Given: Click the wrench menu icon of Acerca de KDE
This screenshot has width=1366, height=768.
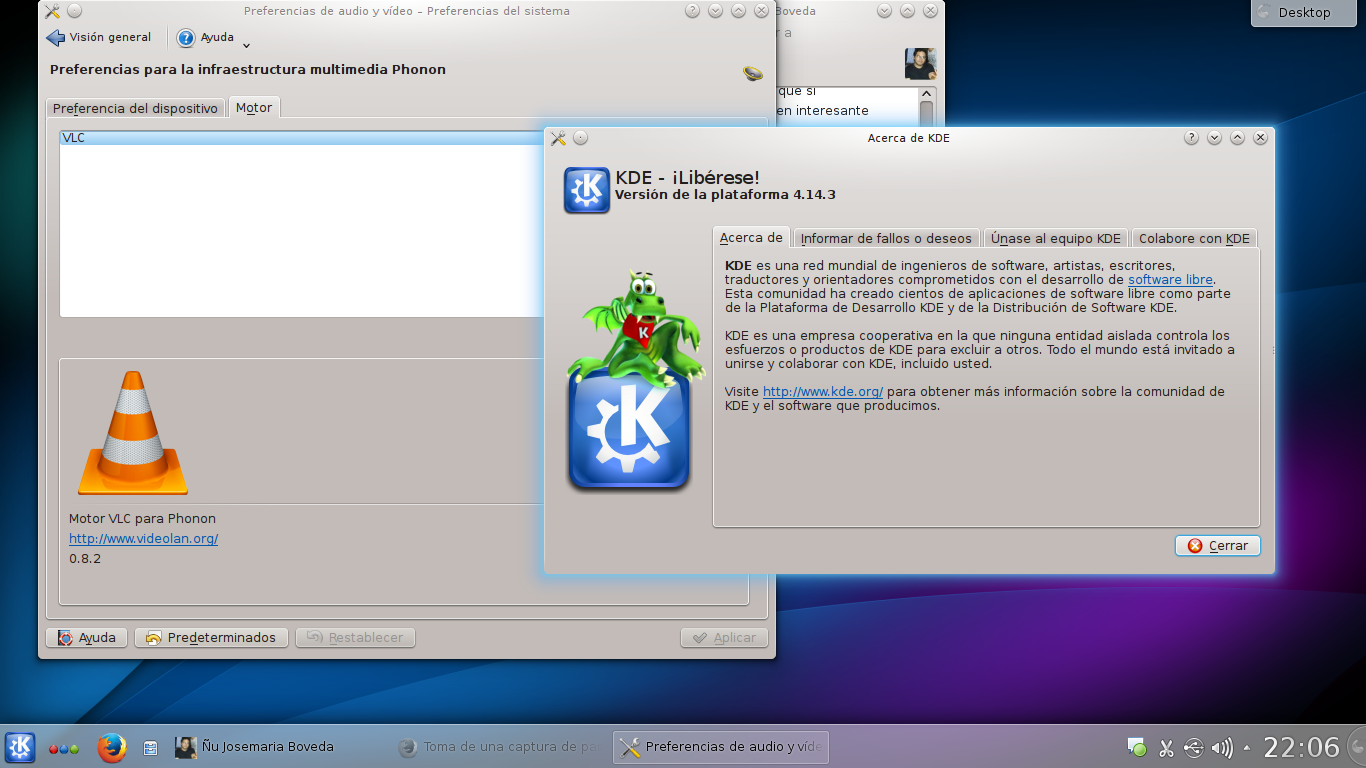Looking at the screenshot, I should 558,138.
